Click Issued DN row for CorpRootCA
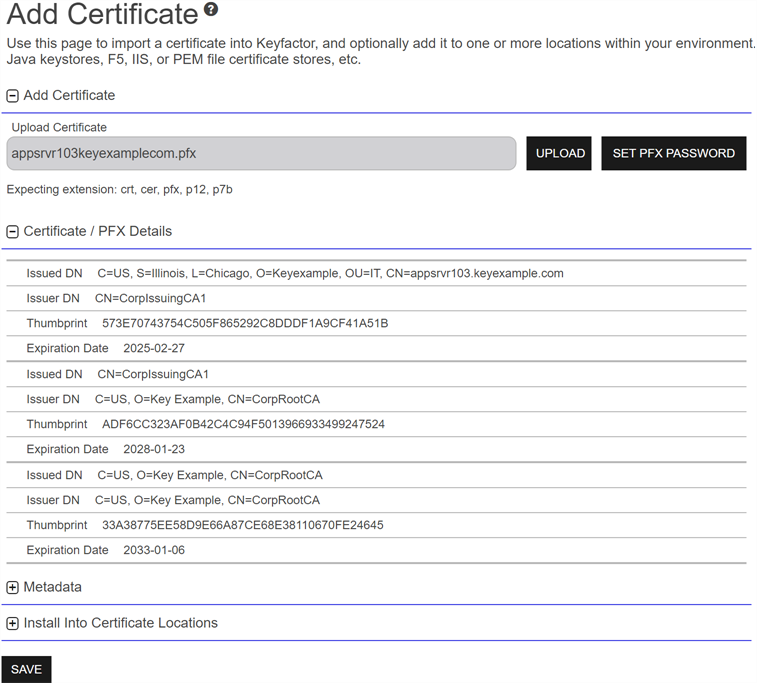 point(209,475)
